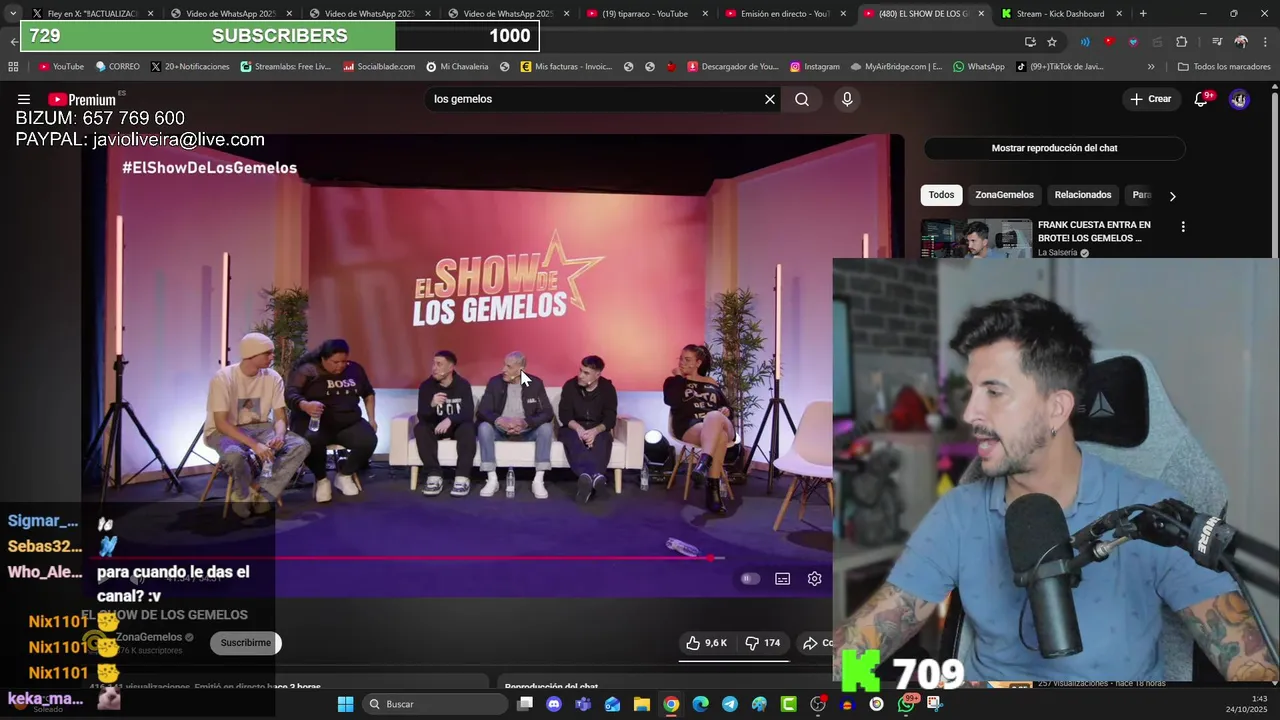Dislike the video showing 174
1280x720 pixels.
coord(762,643)
